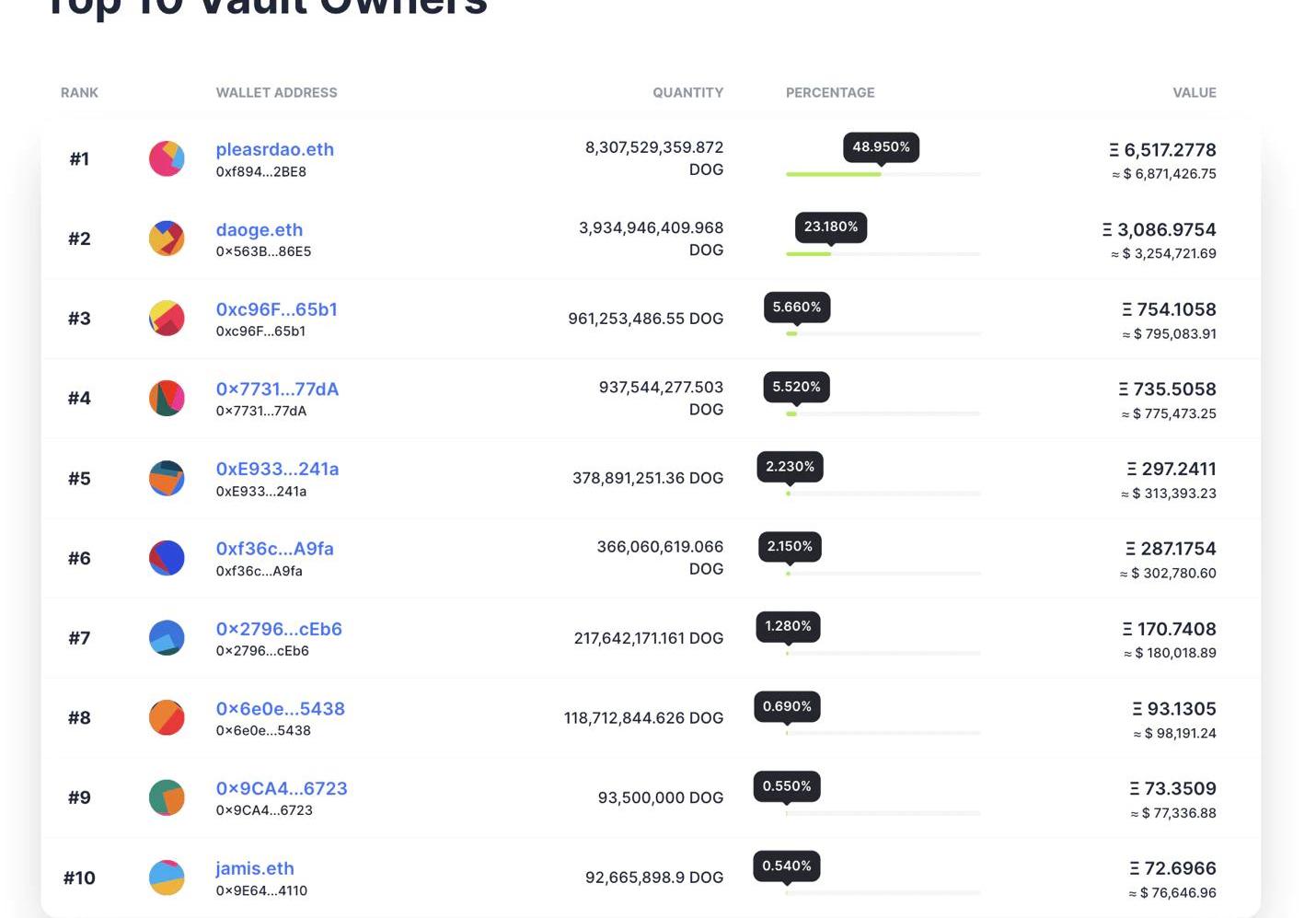
Task: Open the daoge.eth wallet link
Action: click(x=259, y=229)
